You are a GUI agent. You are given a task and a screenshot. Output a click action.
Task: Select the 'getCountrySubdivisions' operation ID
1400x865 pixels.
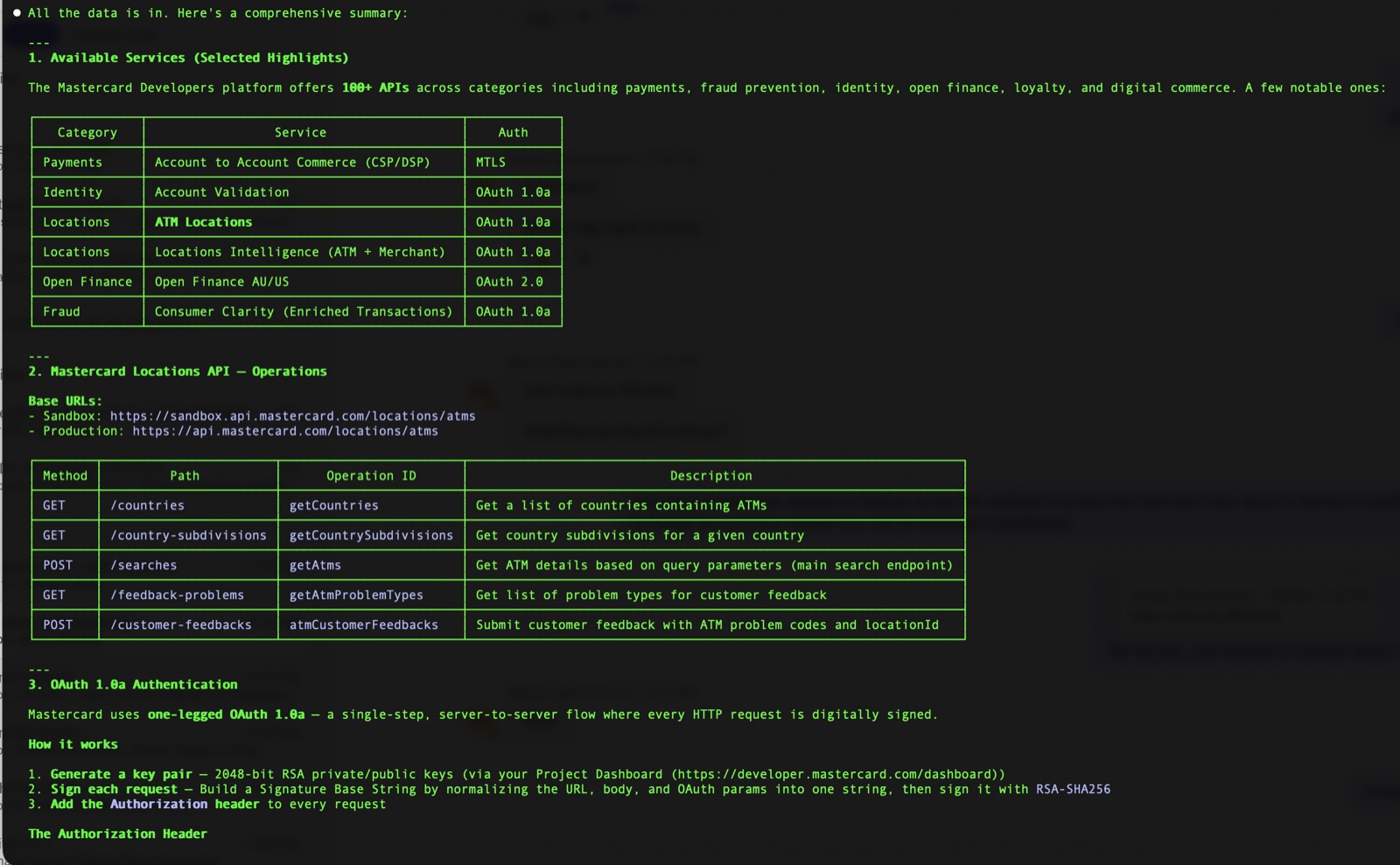tap(371, 535)
